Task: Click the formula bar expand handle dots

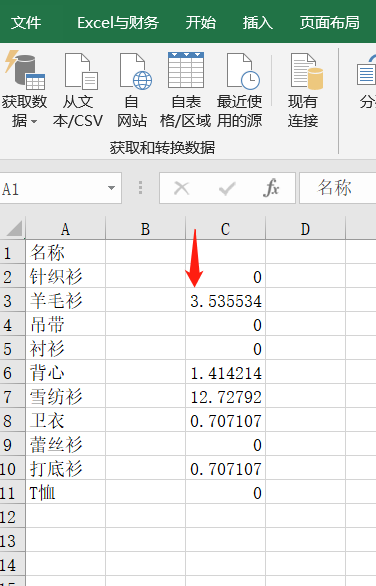Action: pos(141,188)
